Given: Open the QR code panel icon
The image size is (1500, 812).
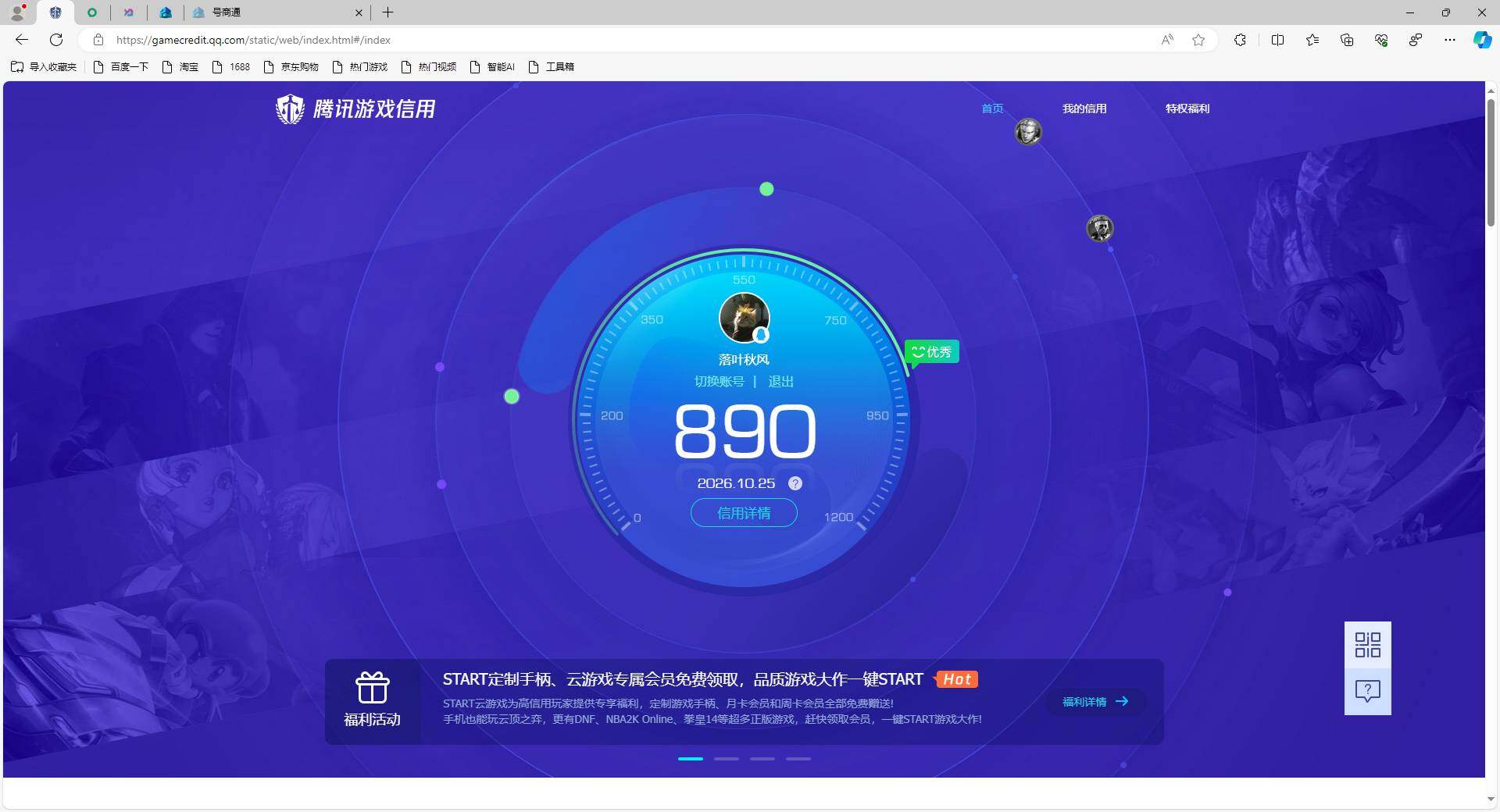Looking at the screenshot, I should click(x=1367, y=645).
